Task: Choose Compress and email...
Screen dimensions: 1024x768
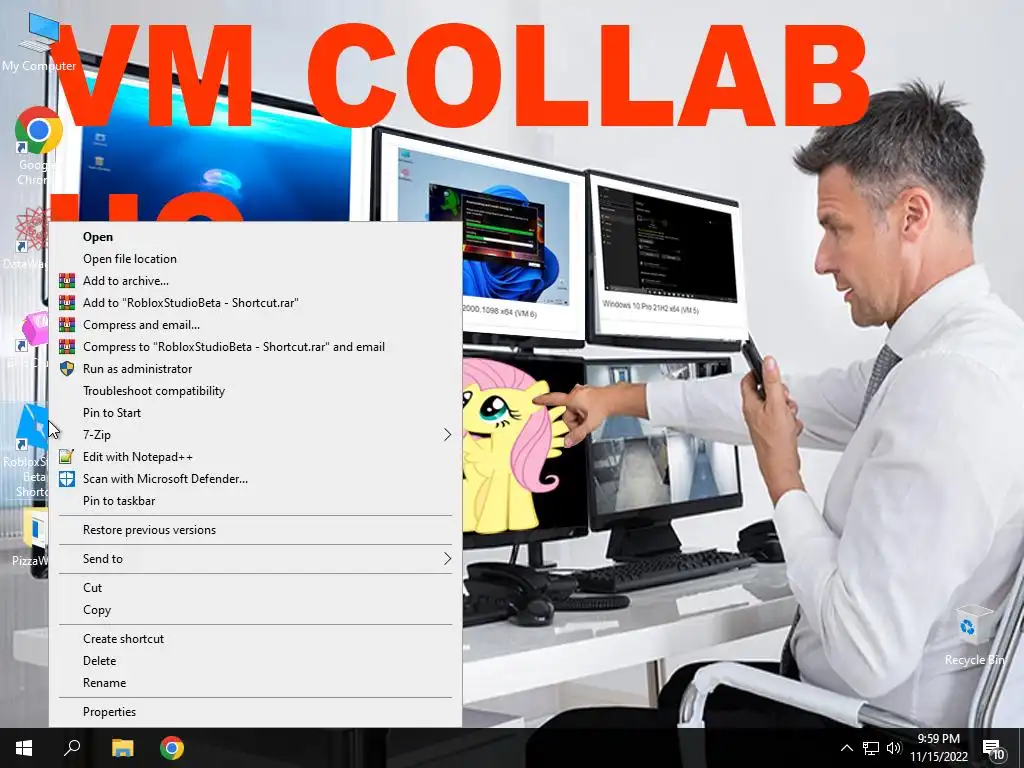Action: pos(255,325)
